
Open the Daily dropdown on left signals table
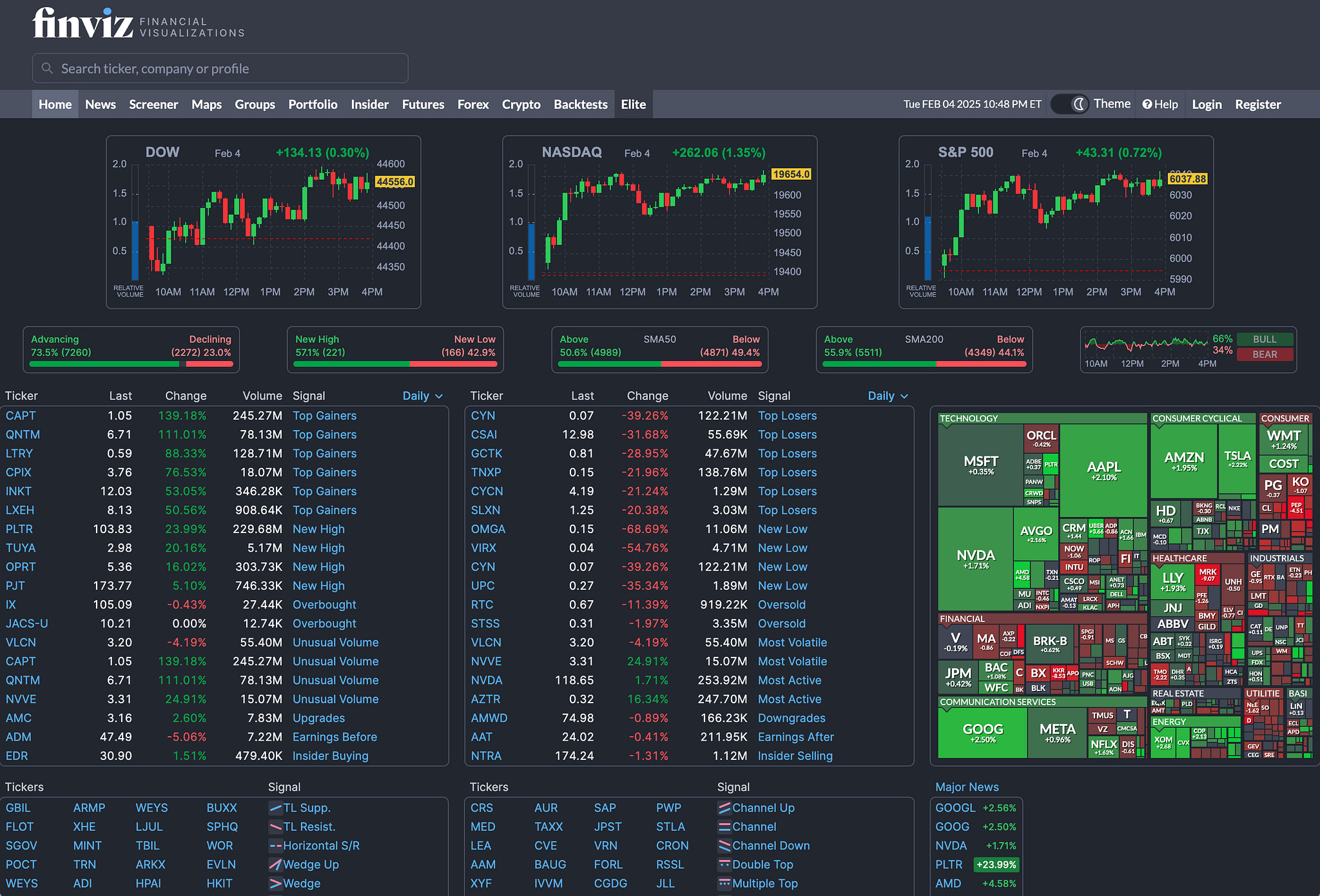pos(422,396)
